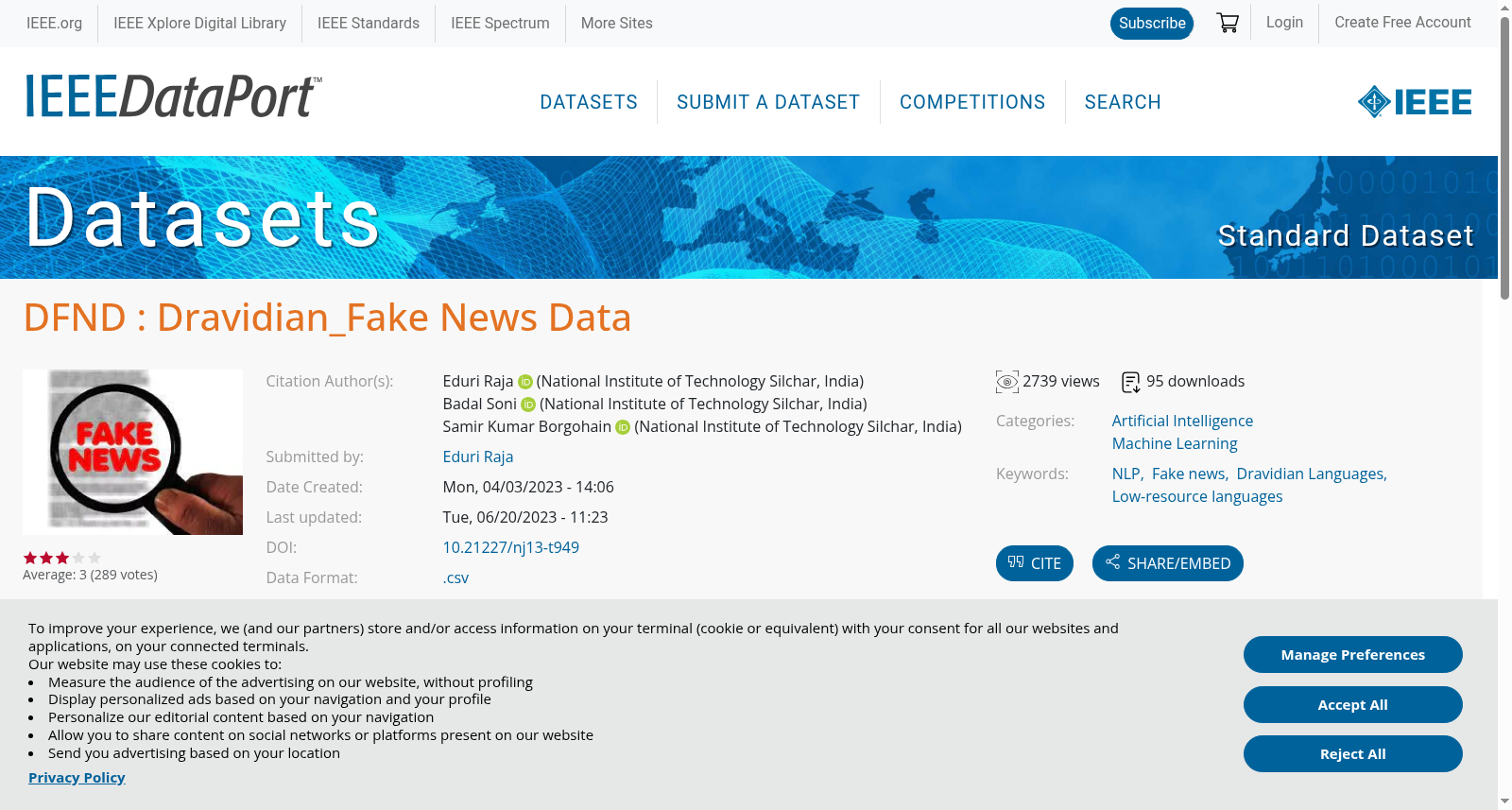Open submitter Eduri Raja's profile link
The height and width of the screenshot is (810, 1512).
pyautogui.click(x=478, y=457)
